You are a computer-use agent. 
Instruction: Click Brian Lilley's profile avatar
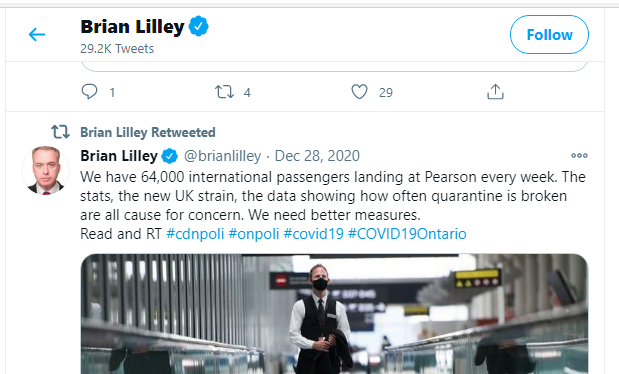[46, 171]
